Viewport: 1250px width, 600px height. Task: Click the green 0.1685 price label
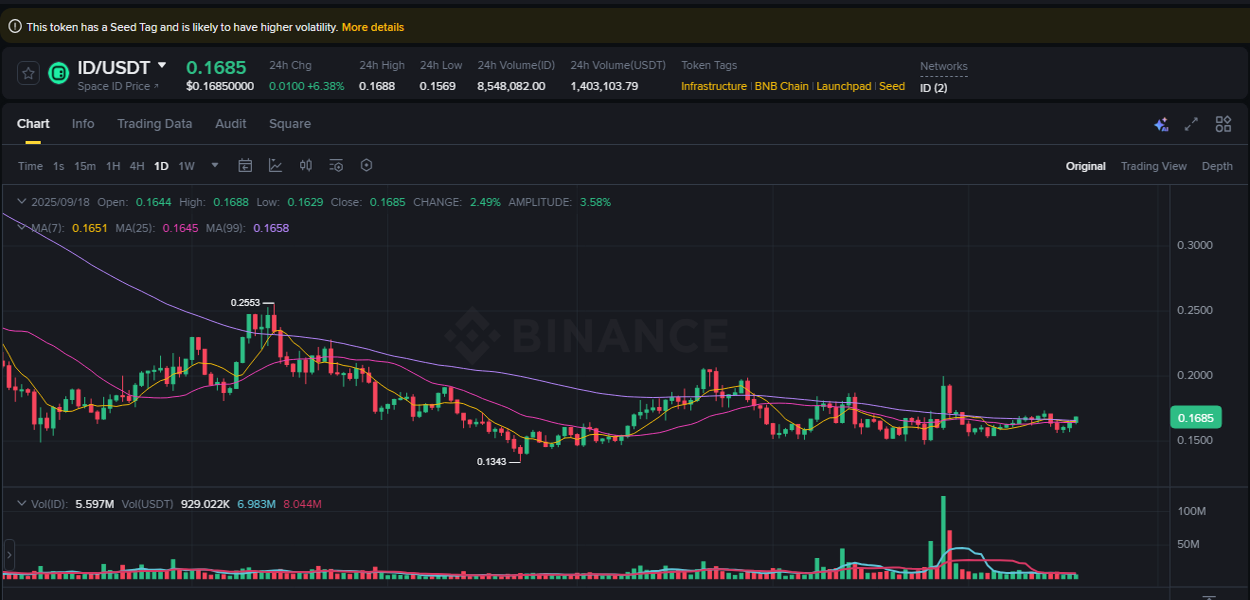click(1196, 417)
